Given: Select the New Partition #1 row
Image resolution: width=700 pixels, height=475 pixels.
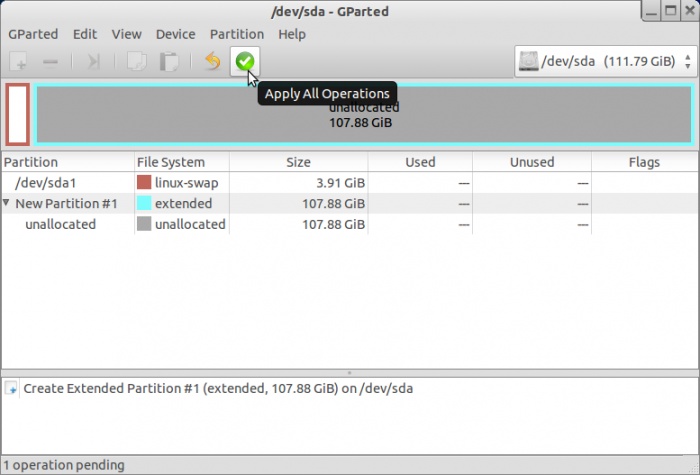Looking at the screenshot, I should 350,203.
